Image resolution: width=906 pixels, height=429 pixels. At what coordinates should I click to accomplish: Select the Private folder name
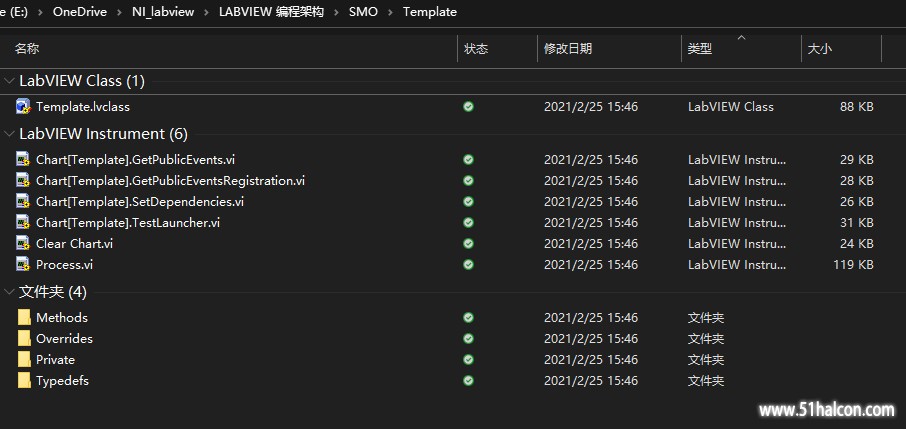(x=55, y=359)
